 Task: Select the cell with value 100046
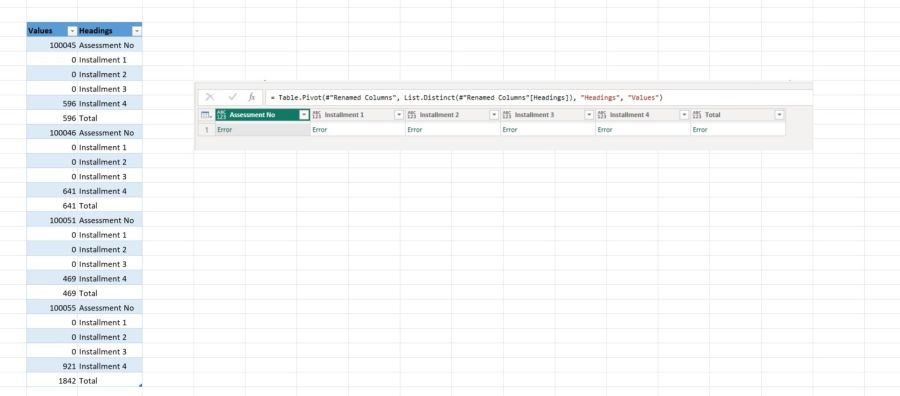pos(52,133)
